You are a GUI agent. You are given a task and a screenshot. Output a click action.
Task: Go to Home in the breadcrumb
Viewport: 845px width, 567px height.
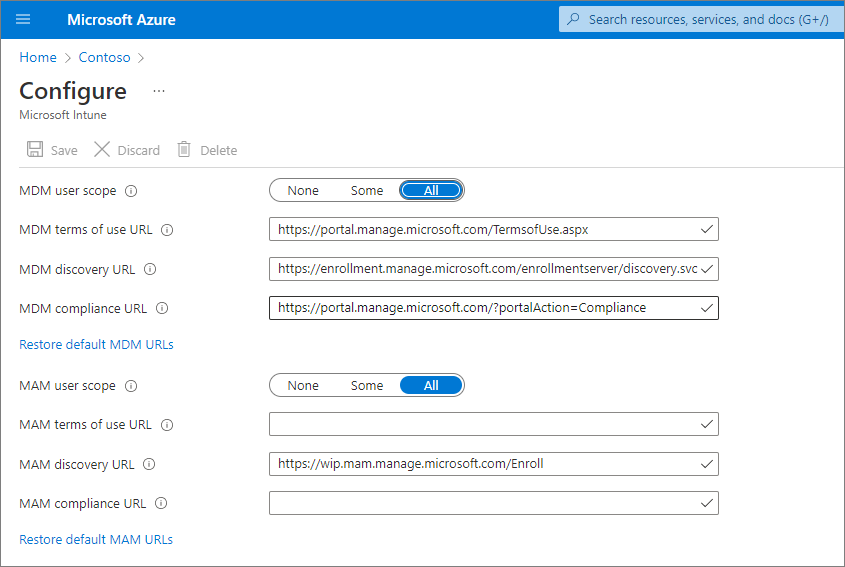coord(38,57)
